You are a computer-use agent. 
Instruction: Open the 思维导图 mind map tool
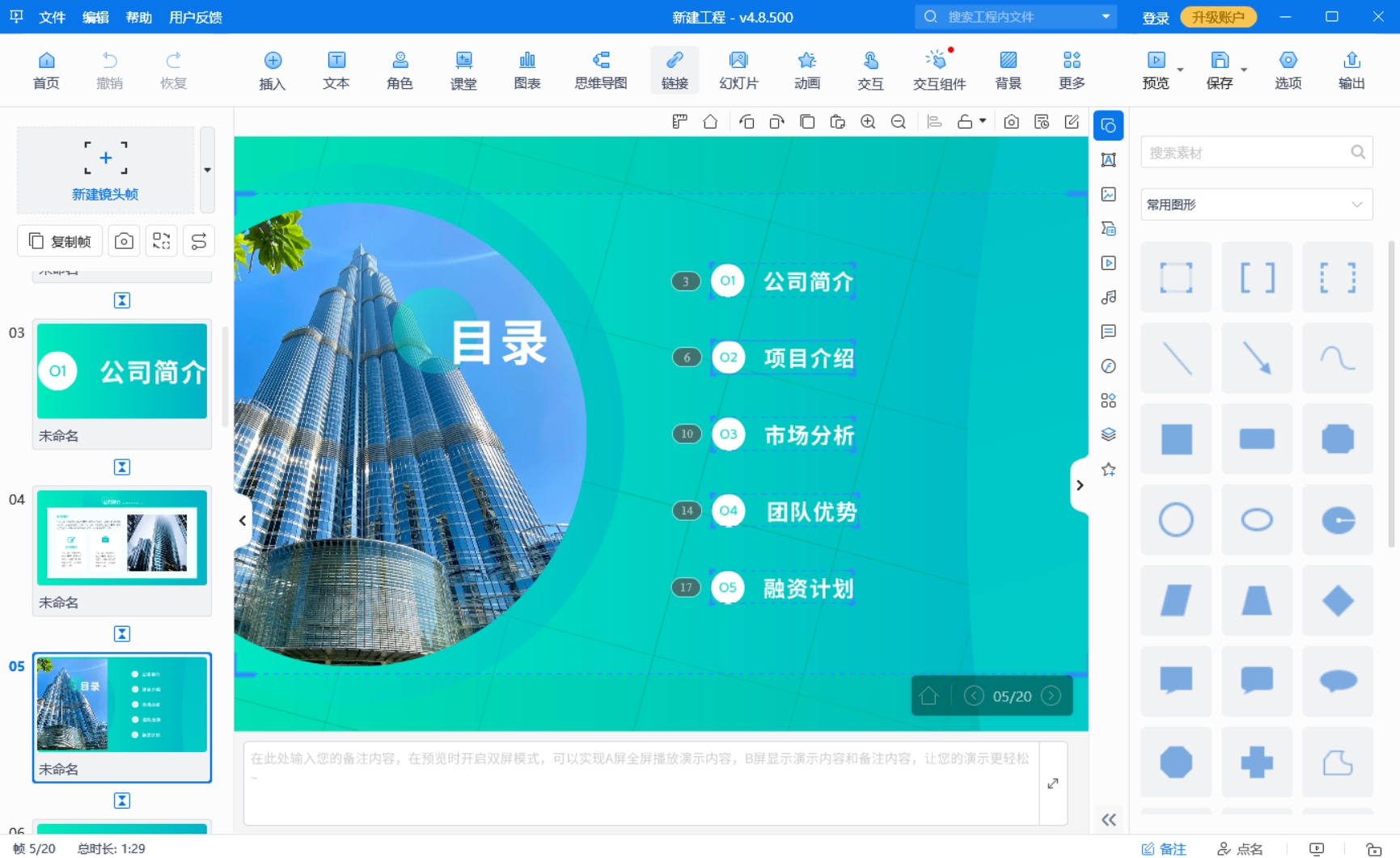pos(601,70)
